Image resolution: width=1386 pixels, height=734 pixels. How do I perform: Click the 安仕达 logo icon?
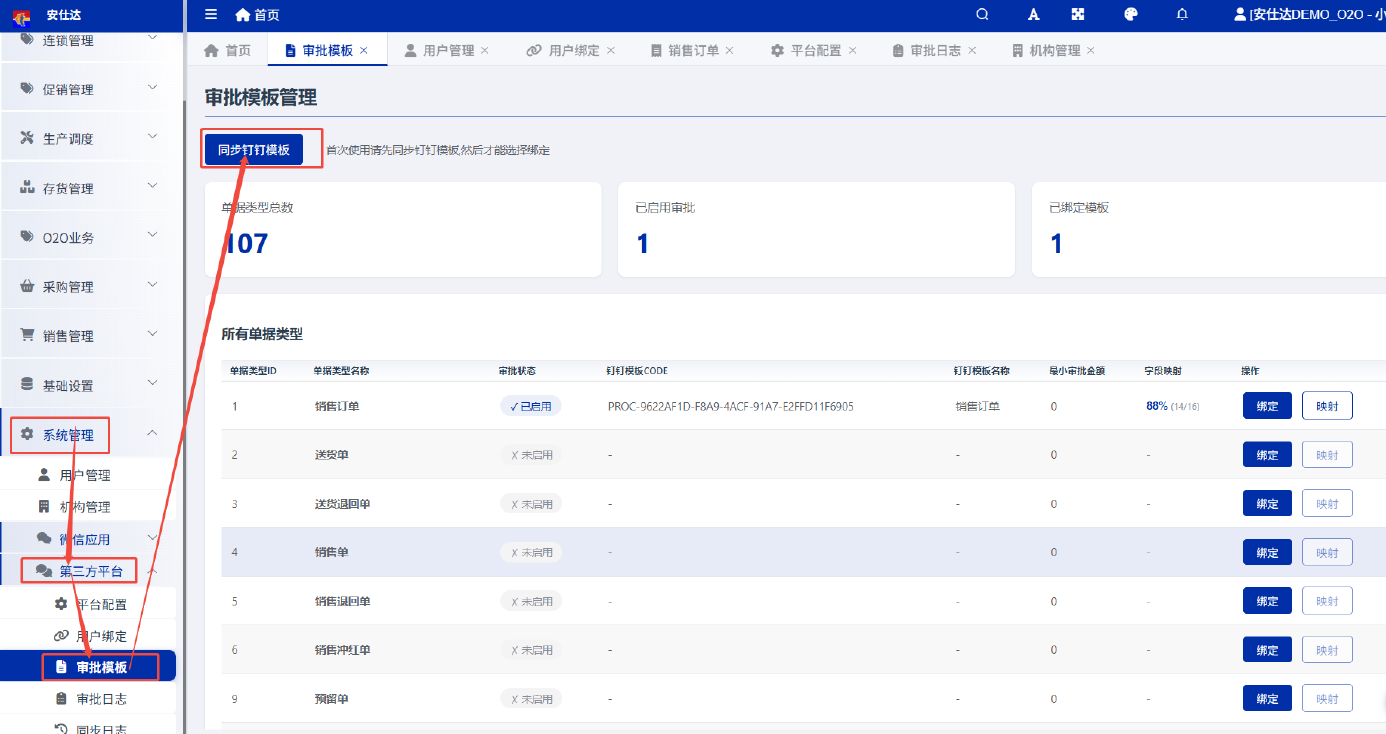(x=21, y=15)
